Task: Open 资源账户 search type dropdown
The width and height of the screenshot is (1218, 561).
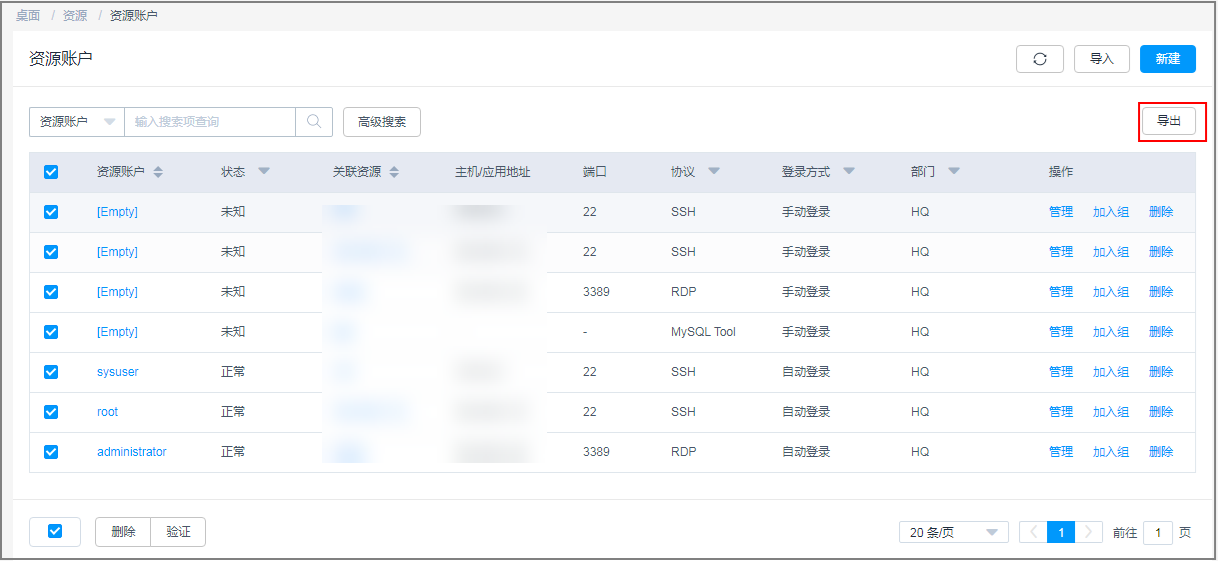Action: (77, 122)
